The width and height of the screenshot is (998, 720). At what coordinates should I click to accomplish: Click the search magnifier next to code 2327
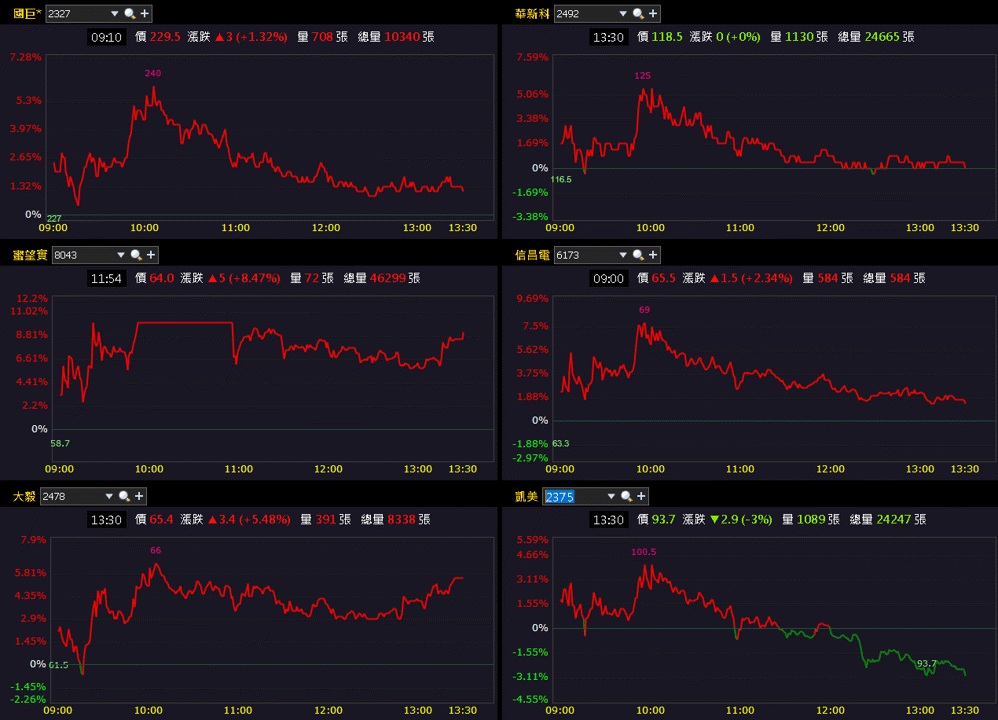point(129,13)
